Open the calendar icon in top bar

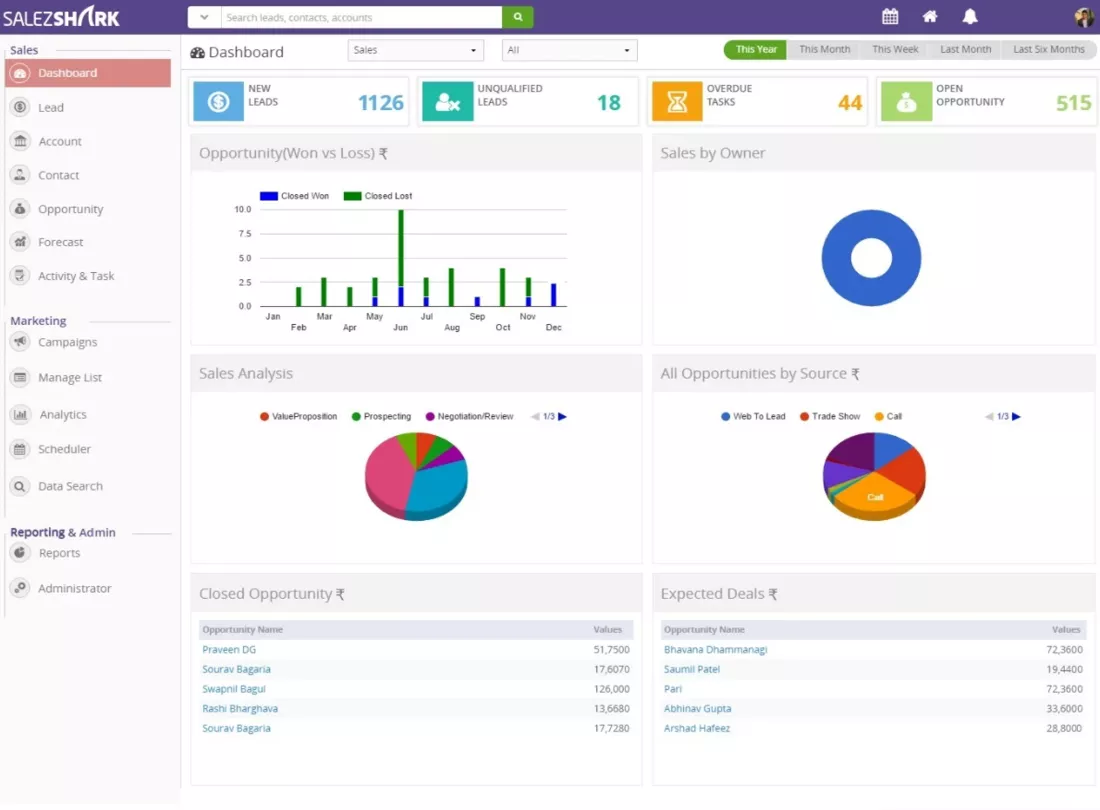(890, 17)
